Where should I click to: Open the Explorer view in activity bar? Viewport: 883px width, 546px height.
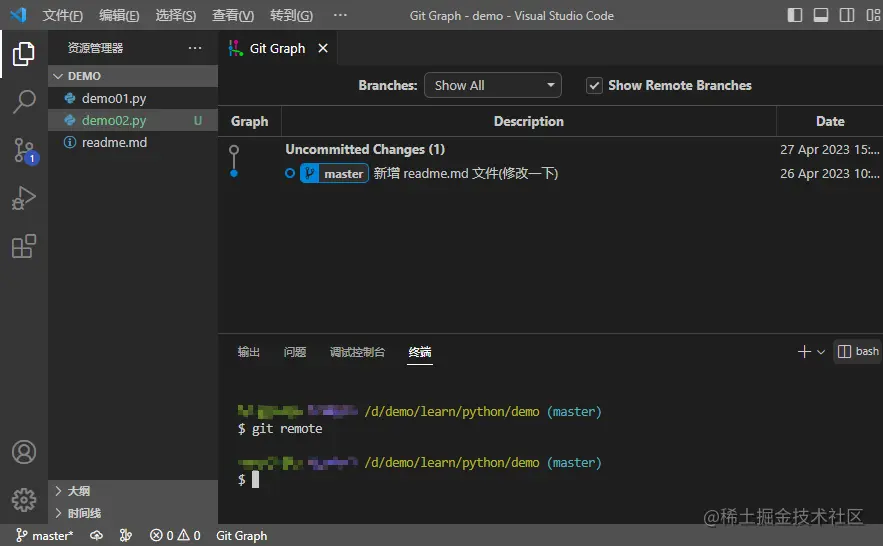(24, 54)
